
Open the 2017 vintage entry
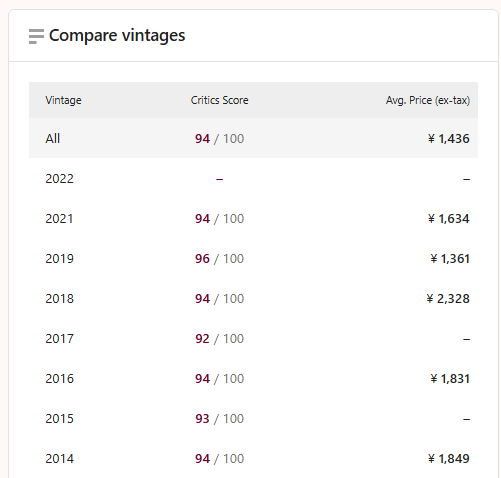point(253,339)
